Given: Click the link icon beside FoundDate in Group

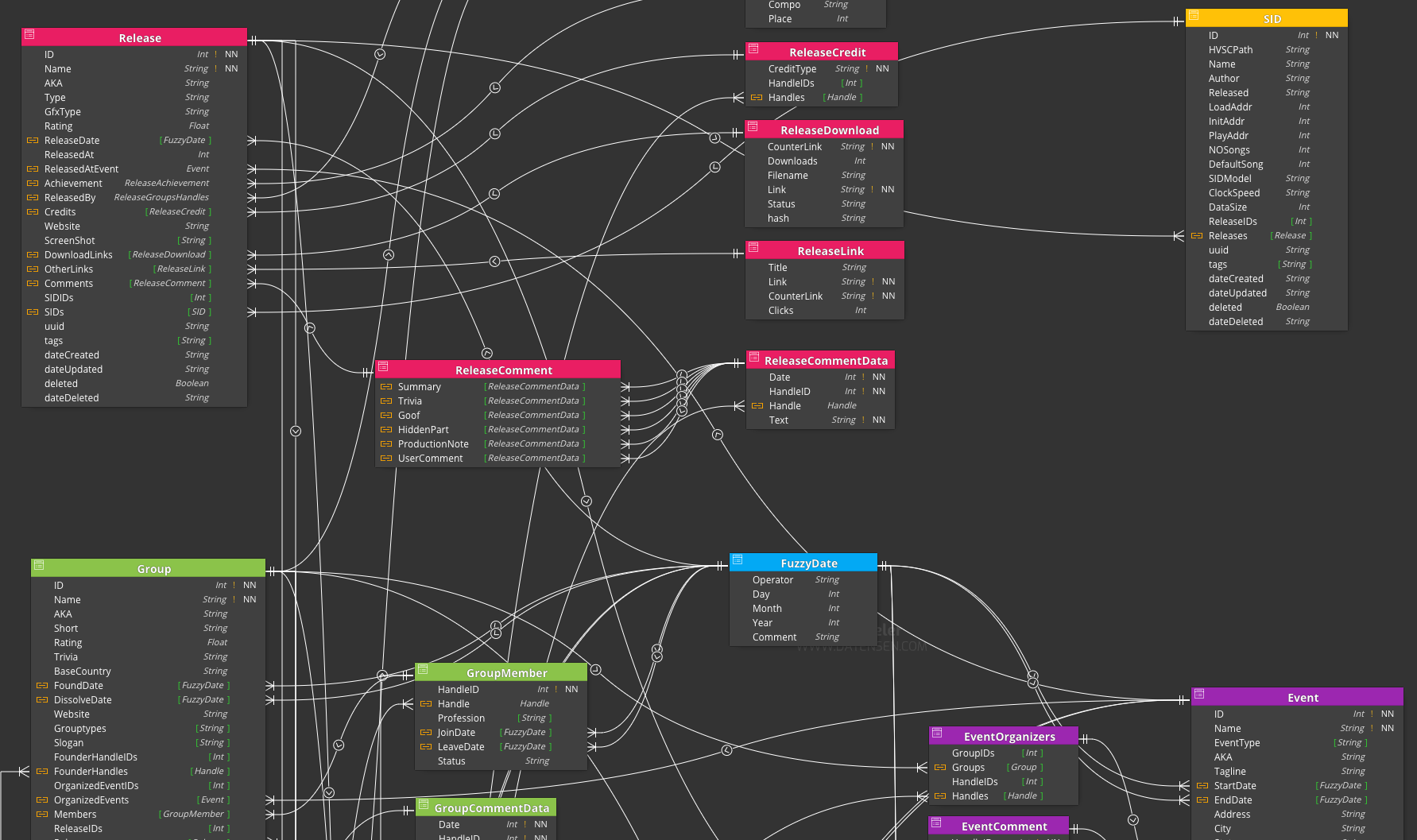Looking at the screenshot, I should click(x=41, y=685).
